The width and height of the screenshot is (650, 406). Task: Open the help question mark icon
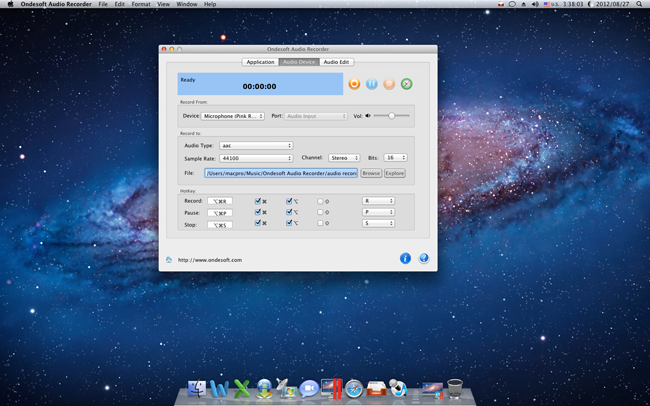(424, 258)
